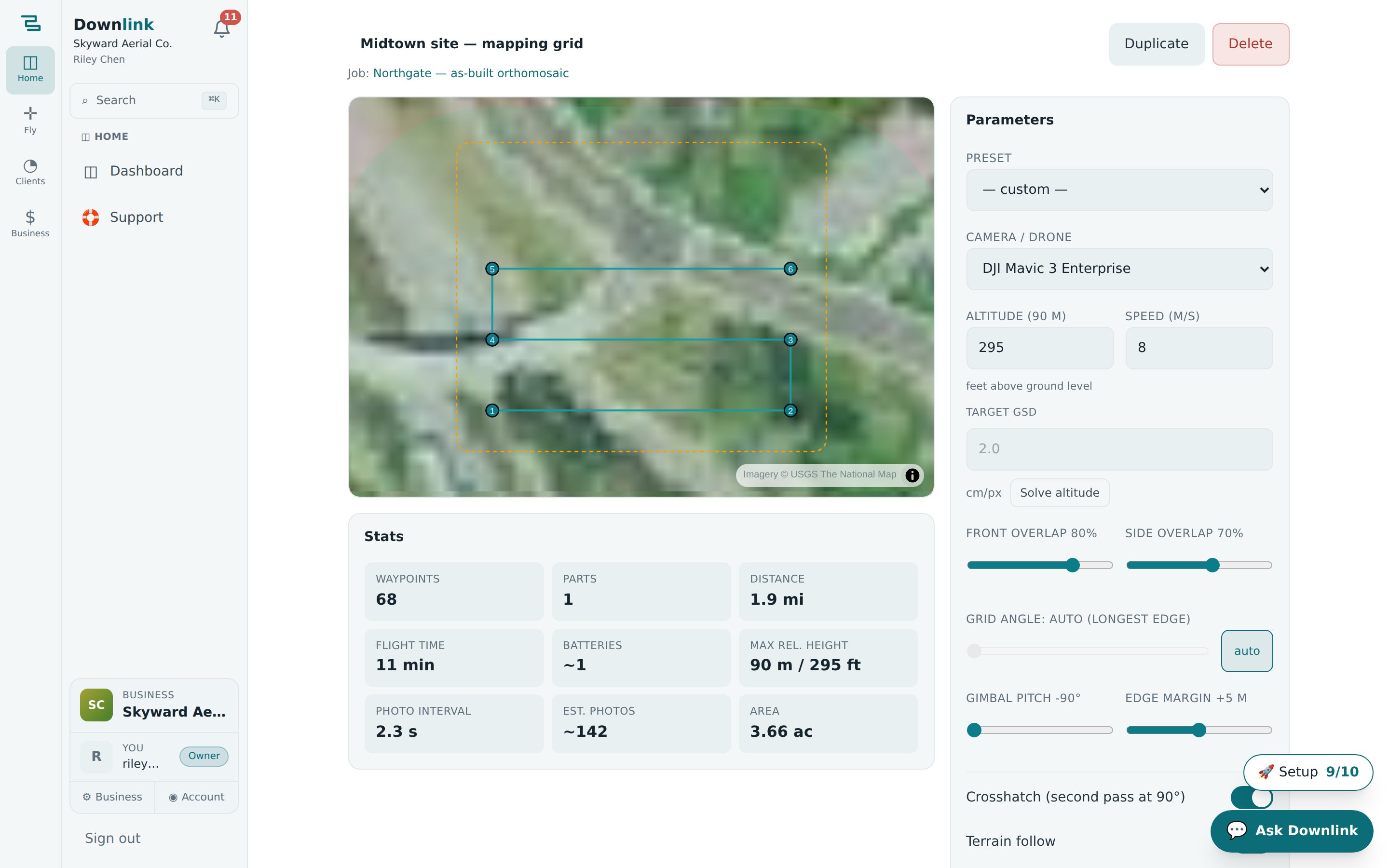Open the Home rail section
The width and height of the screenshot is (1389, 868).
(30, 69)
